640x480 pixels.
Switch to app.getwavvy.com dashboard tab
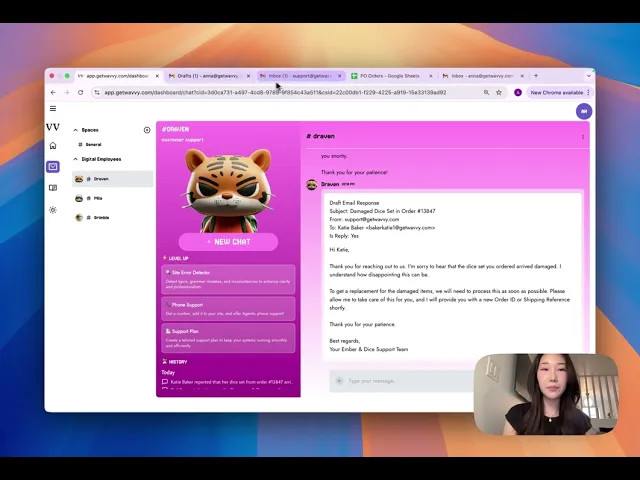[118, 76]
